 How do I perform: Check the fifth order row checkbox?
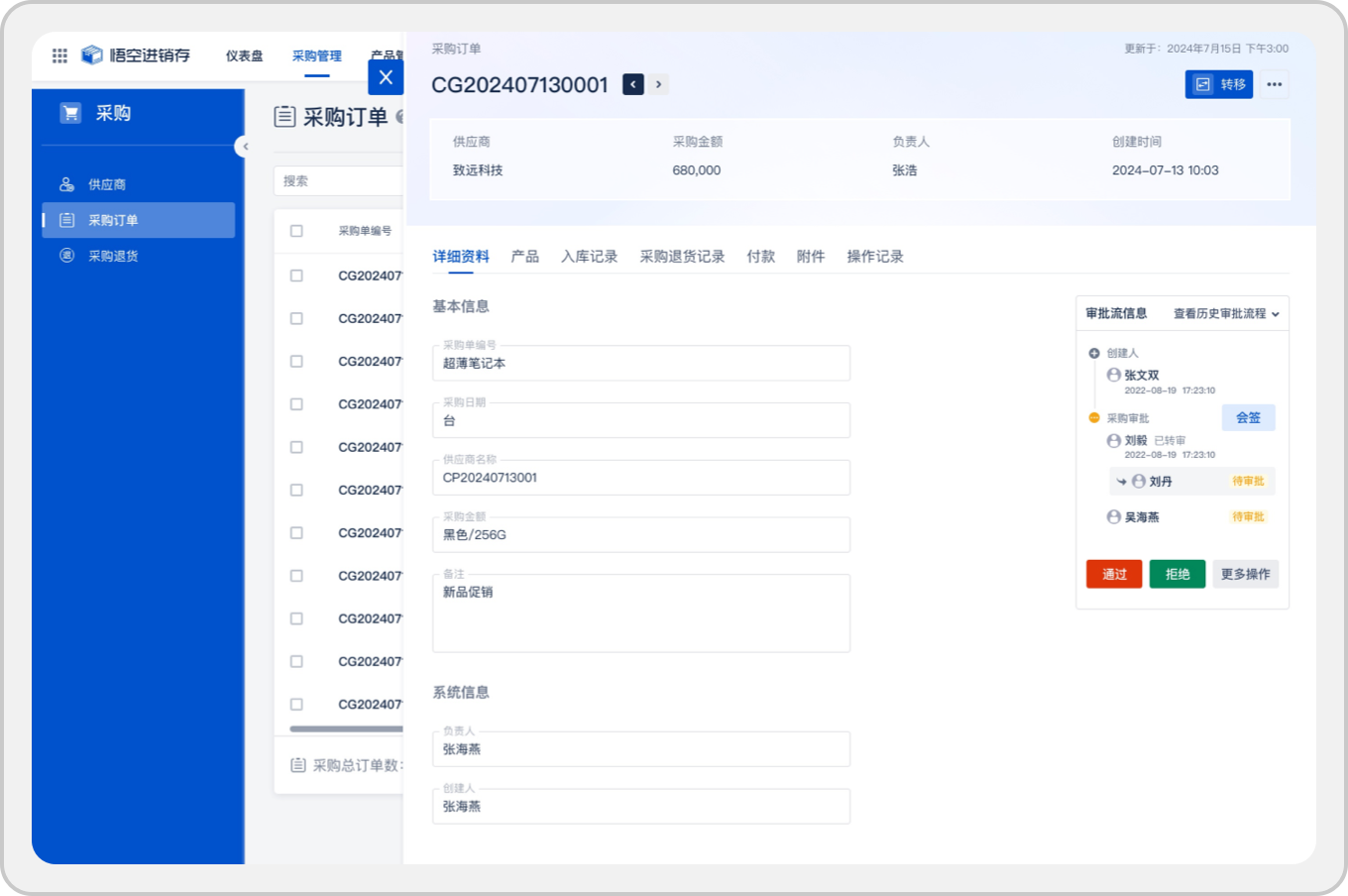[x=296, y=447]
